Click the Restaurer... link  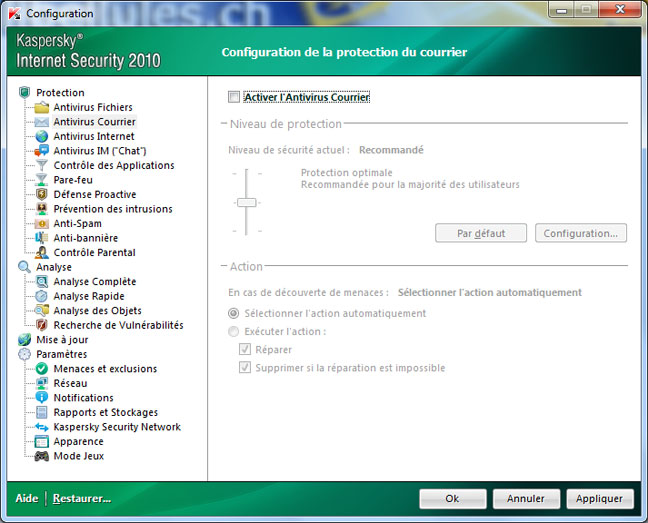(82, 499)
